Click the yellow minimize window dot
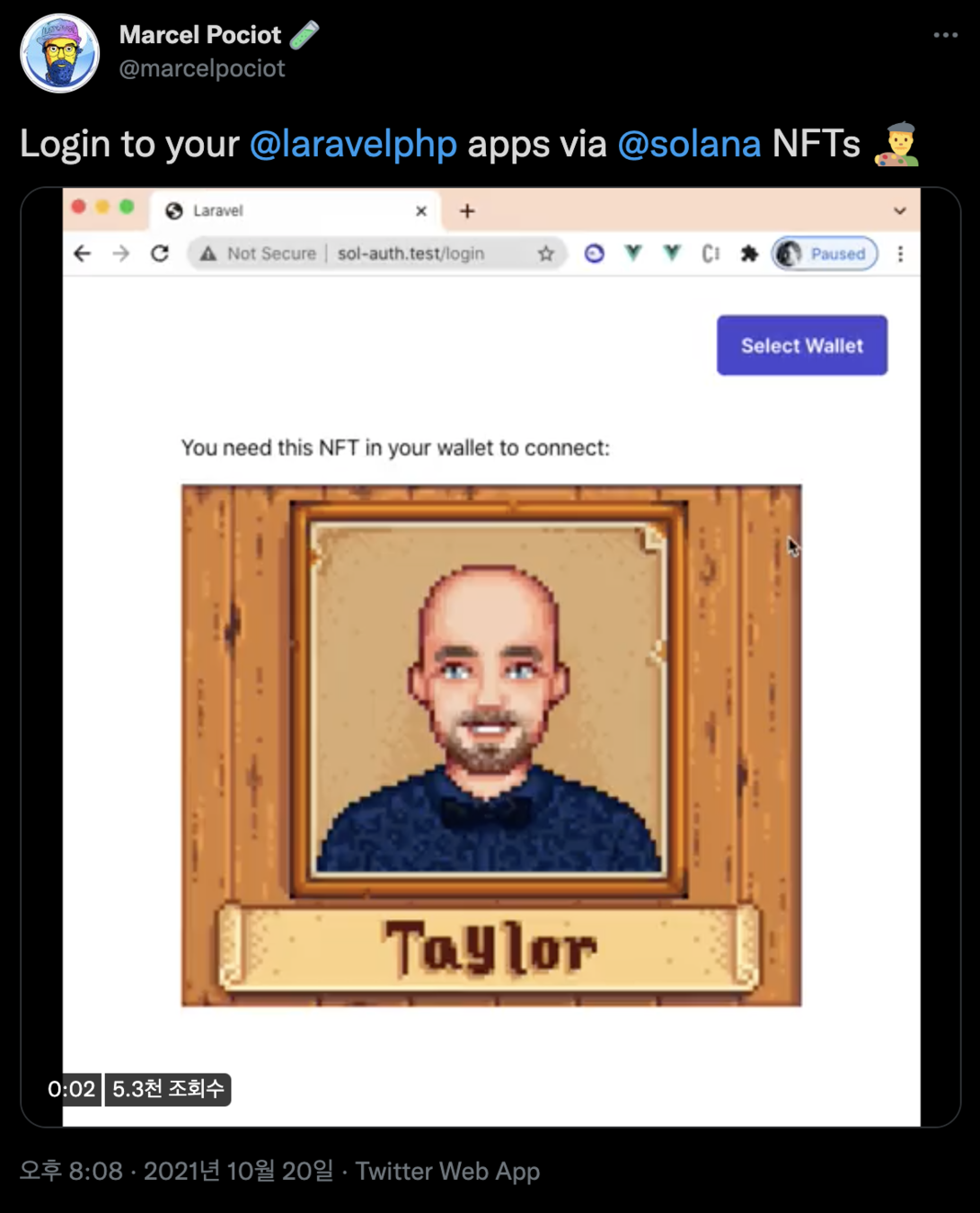This screenshot has width=980, height=1213. (x=102, y=208)
